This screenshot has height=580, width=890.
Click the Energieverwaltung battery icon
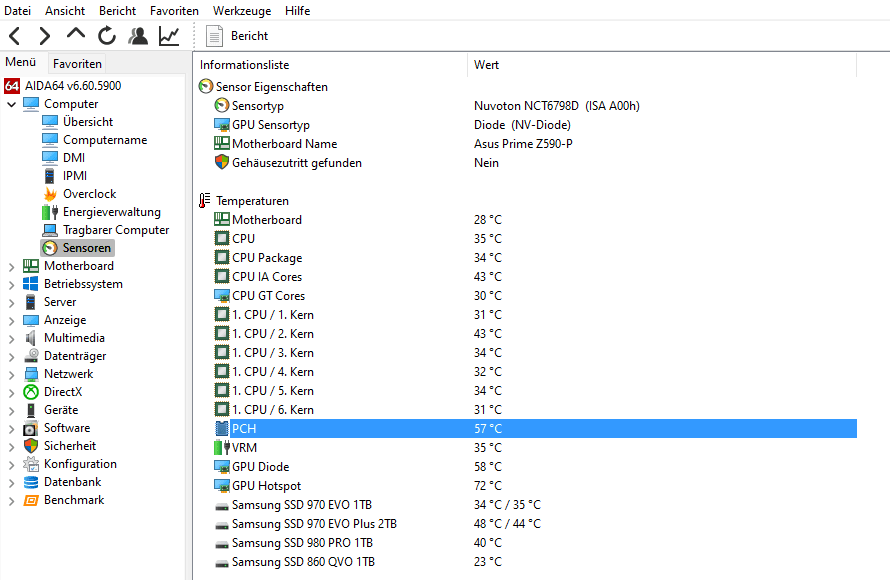click(50, 212)
